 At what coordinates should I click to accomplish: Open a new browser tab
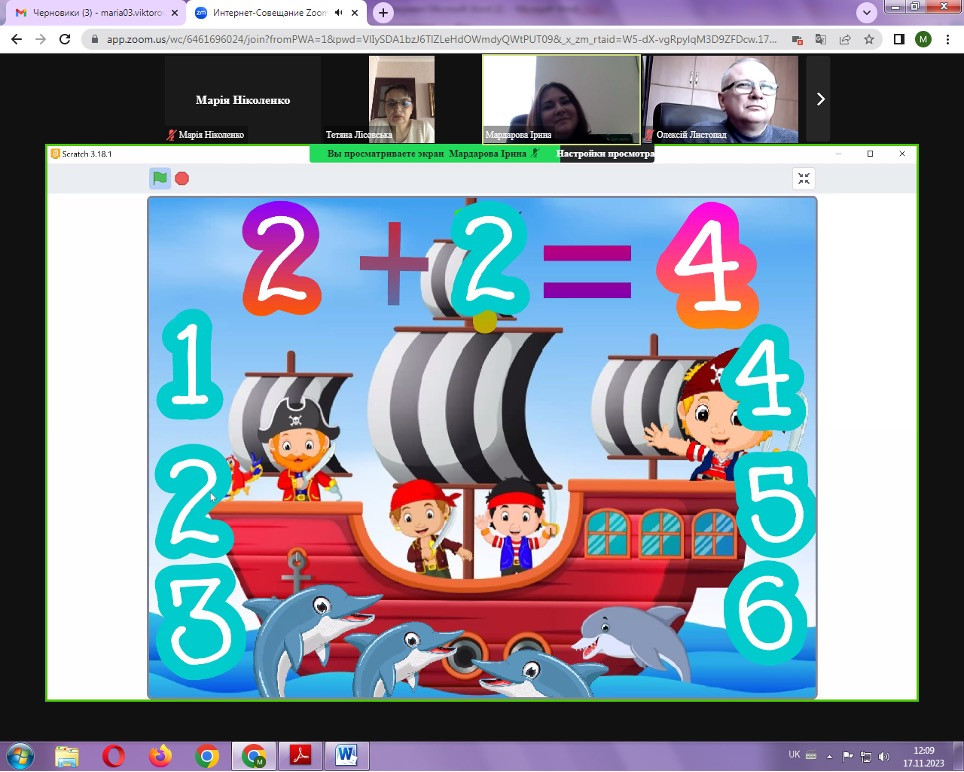pos(383,12)
